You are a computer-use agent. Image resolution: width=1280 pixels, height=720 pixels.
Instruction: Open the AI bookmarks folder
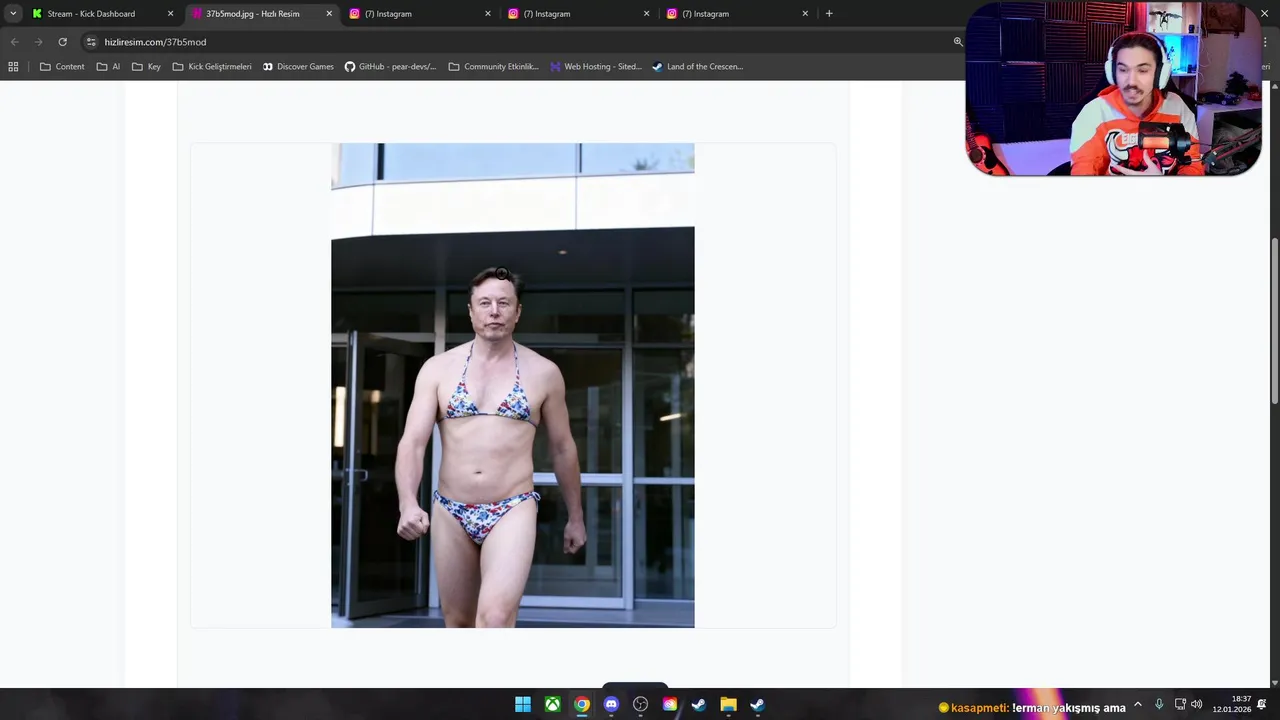point(108,67)
